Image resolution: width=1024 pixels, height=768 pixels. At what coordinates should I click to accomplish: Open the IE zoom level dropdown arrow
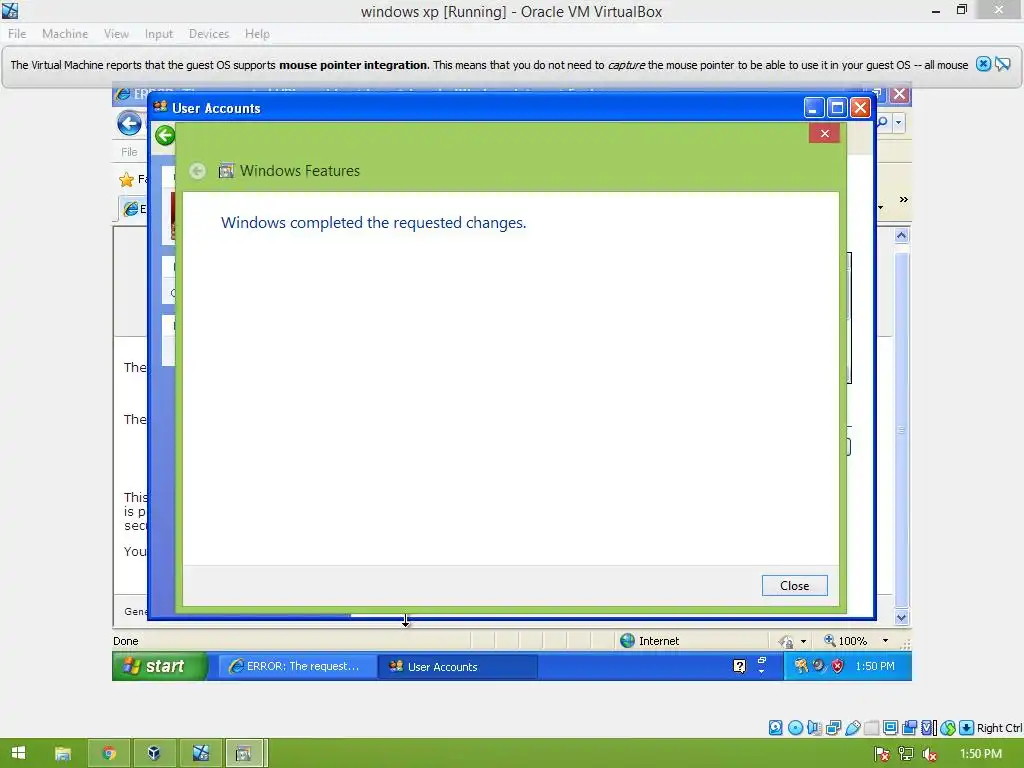(886, 641)
